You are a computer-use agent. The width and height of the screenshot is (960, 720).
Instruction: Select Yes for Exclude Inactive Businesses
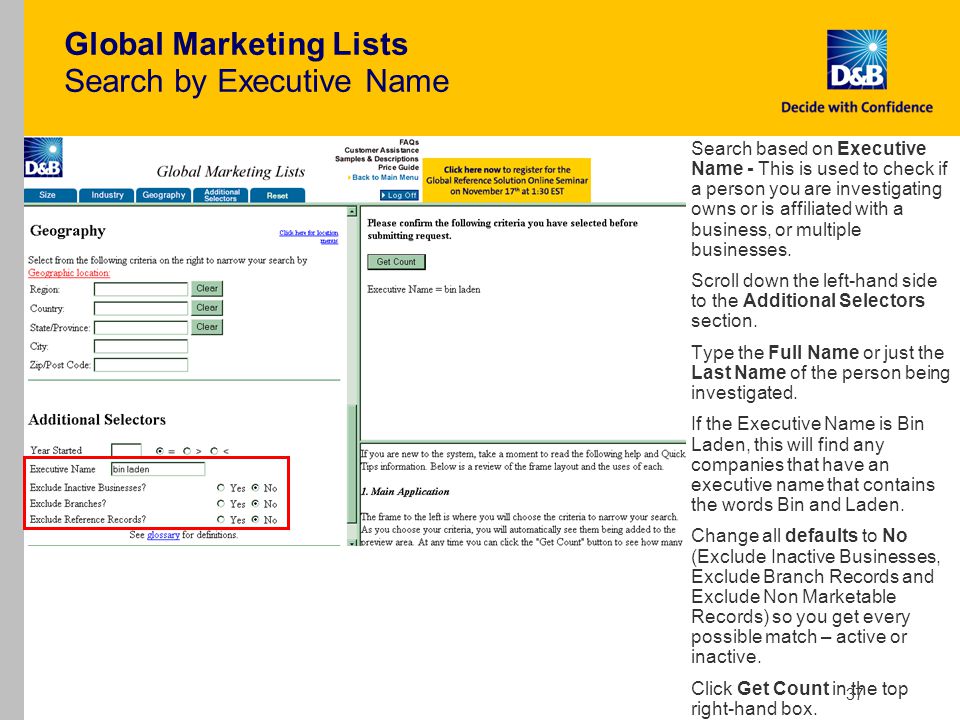(221, 488)
